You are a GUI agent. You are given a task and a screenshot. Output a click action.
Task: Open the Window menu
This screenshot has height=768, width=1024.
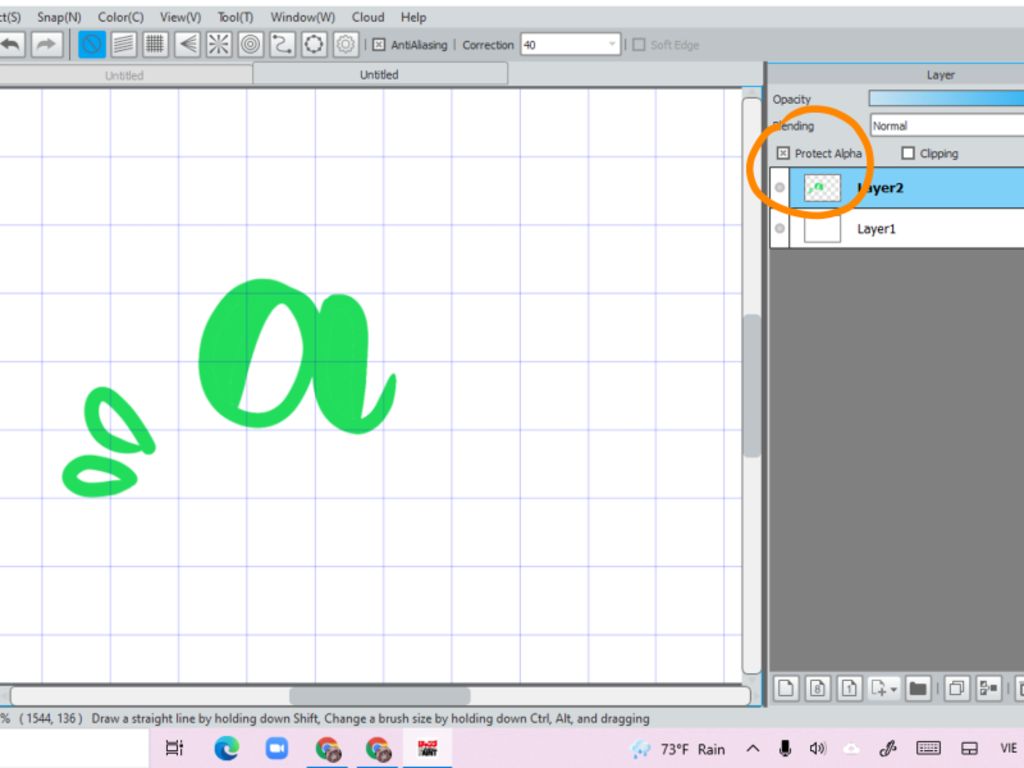pyautogui.click(x=303, y=17)
